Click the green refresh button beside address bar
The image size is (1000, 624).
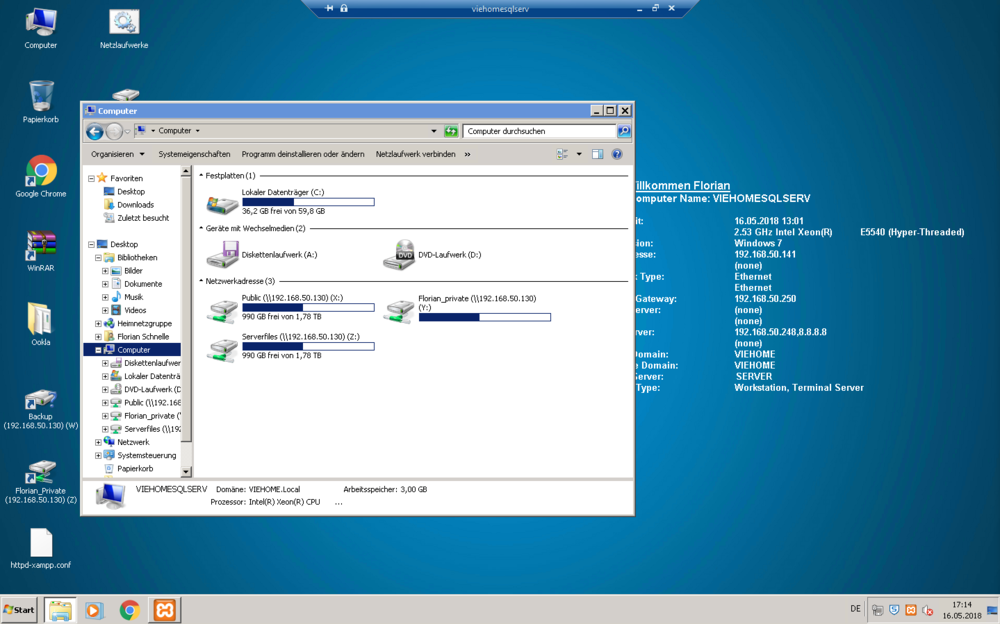(451, 131)
